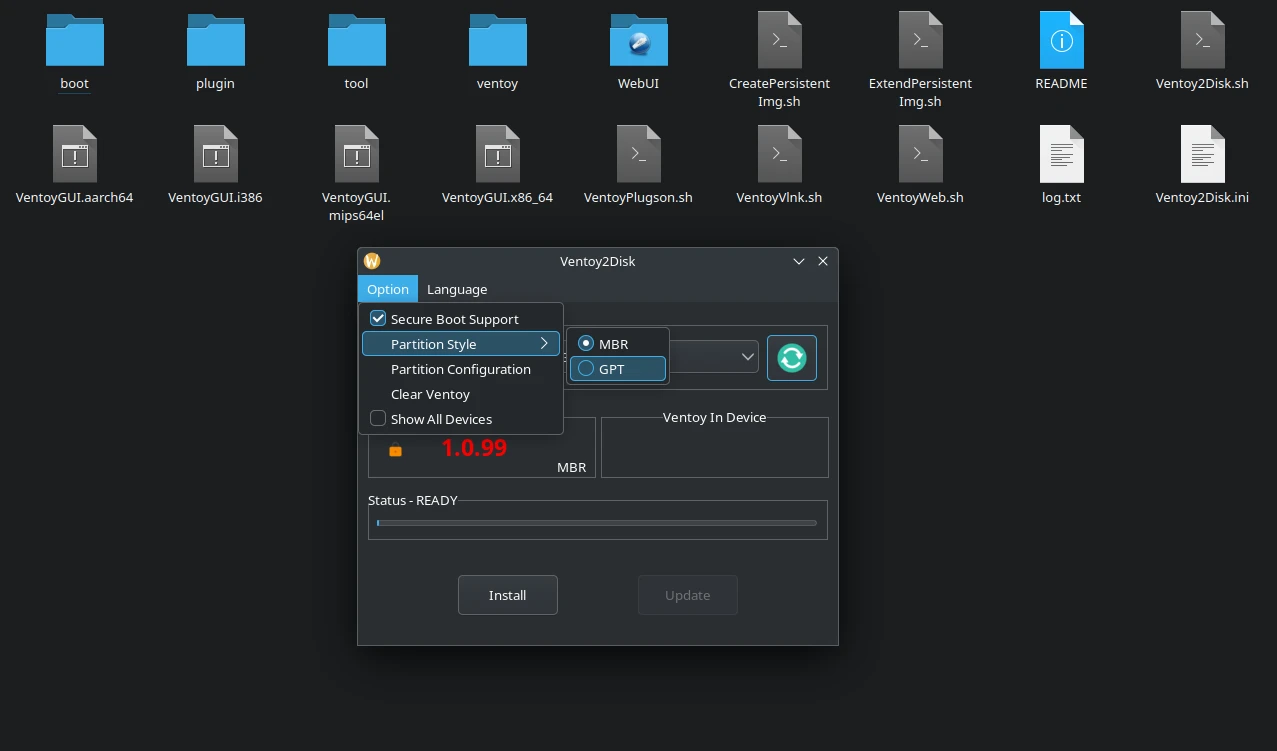Click the green refresh devices icon
The height and width of the screenshot is (751, 1277).
(x=792, y=357)
